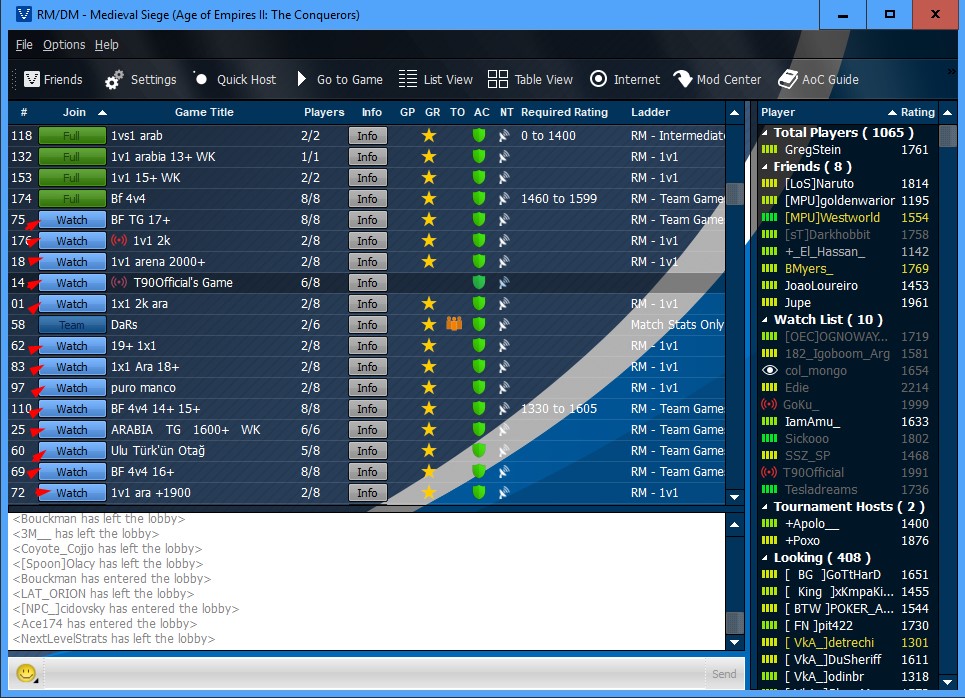The height and width of the screenshot is (698, 965).
Task: Click Watch button for BF TG 17+
Action: pos(72,220)
